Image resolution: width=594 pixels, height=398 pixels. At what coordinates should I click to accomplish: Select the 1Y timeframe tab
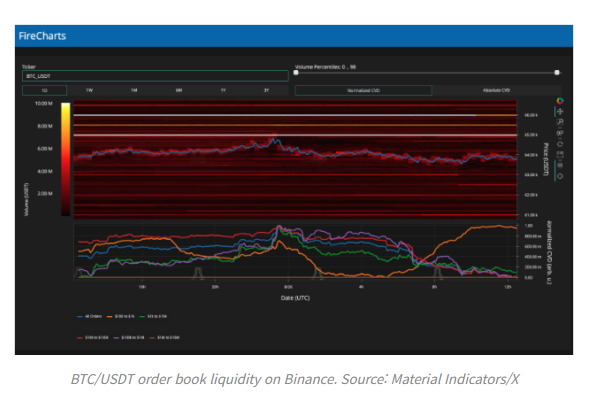tap(223, 91)
